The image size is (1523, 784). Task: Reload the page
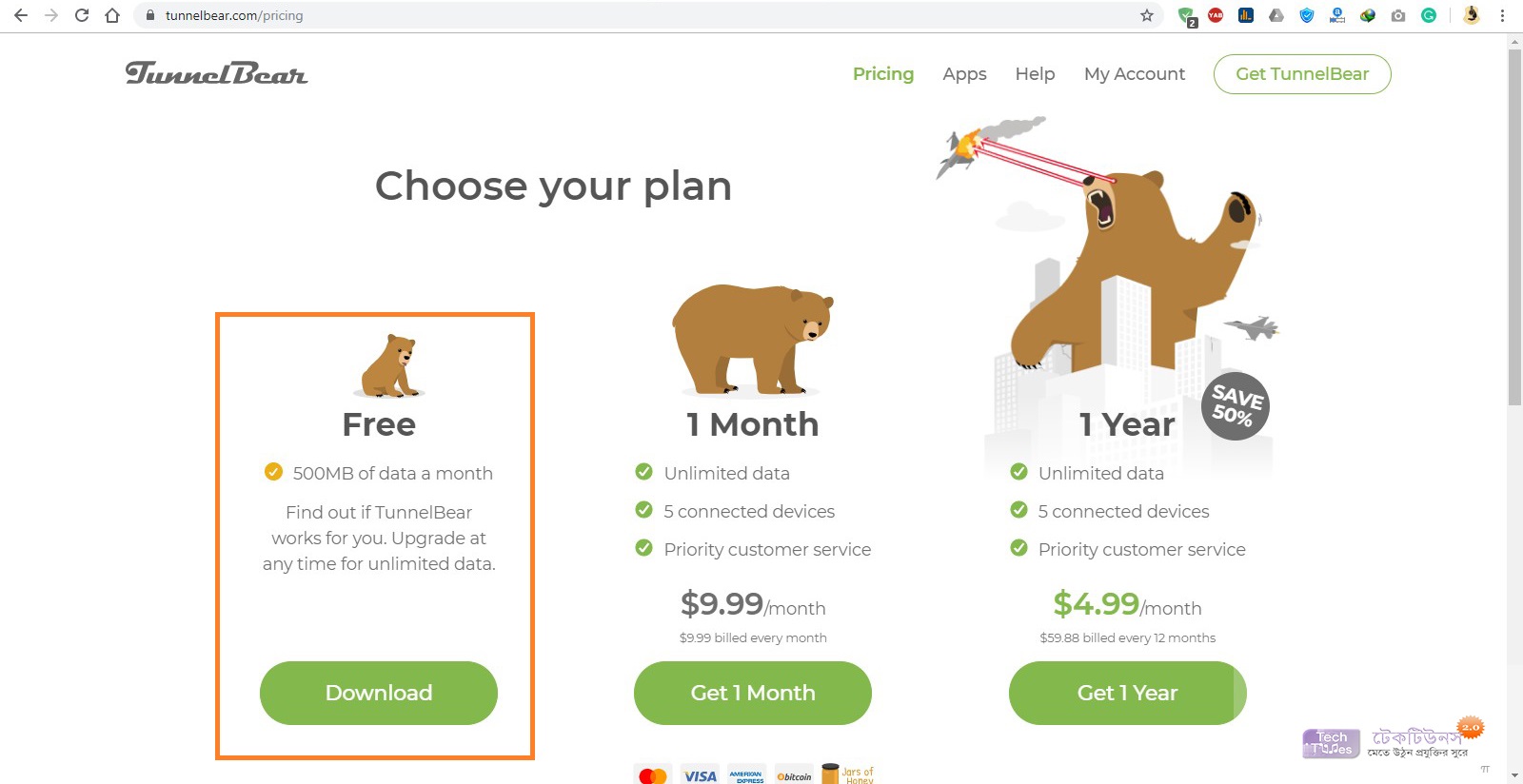82,15
